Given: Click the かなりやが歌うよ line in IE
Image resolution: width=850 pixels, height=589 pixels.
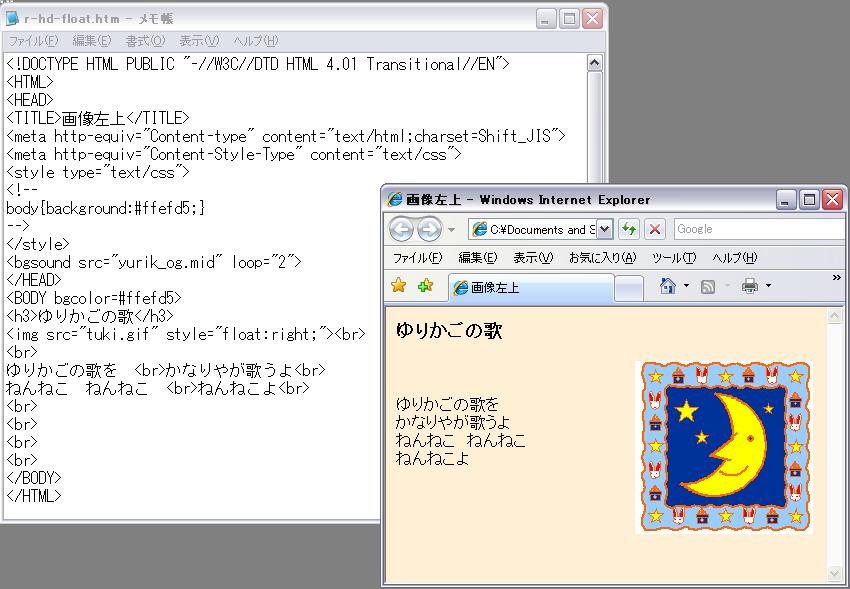Looking at the screenshot, I should tap(453, 422).
